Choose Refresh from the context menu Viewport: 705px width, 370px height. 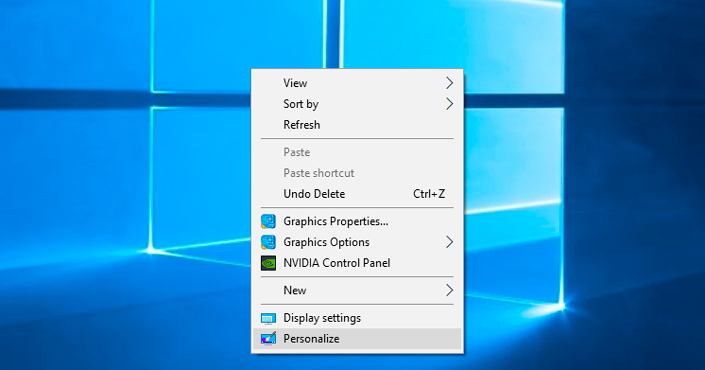(x=357, y=125)
